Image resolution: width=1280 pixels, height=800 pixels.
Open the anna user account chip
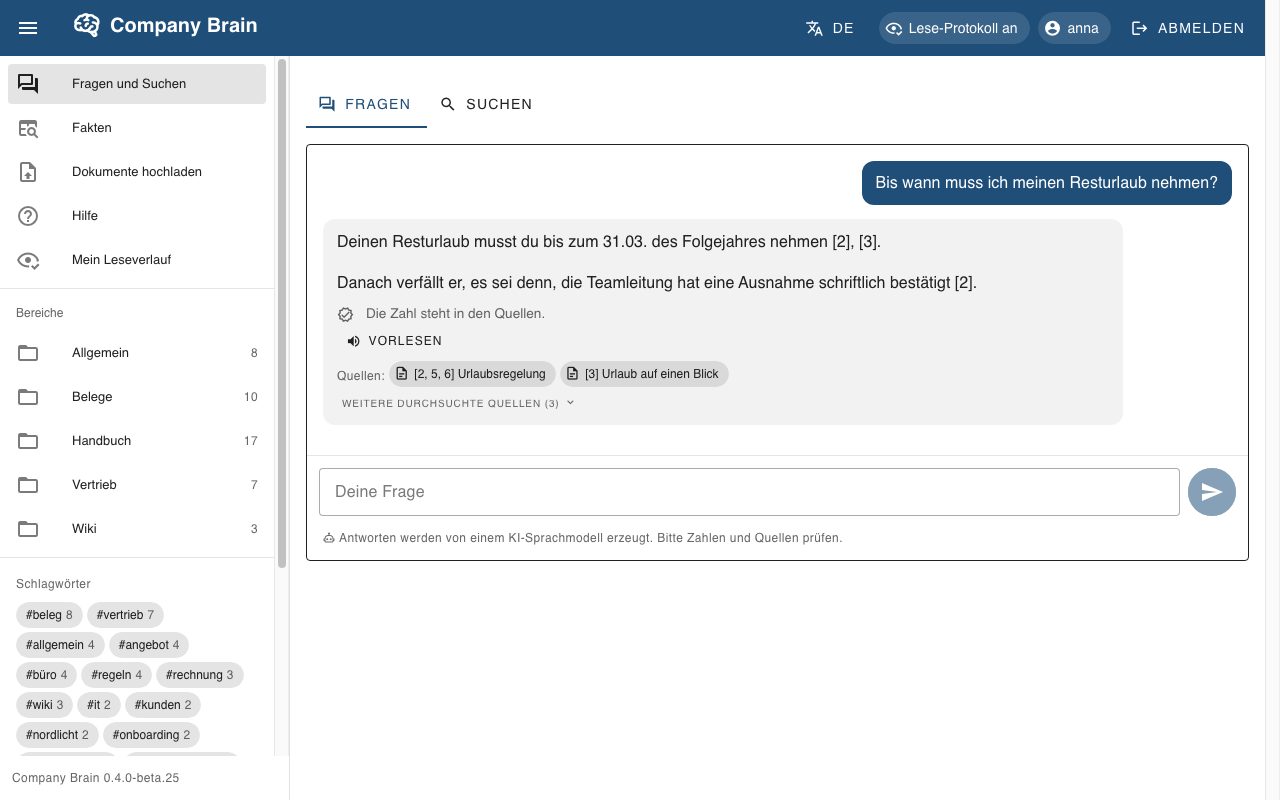coord(1074,28)
